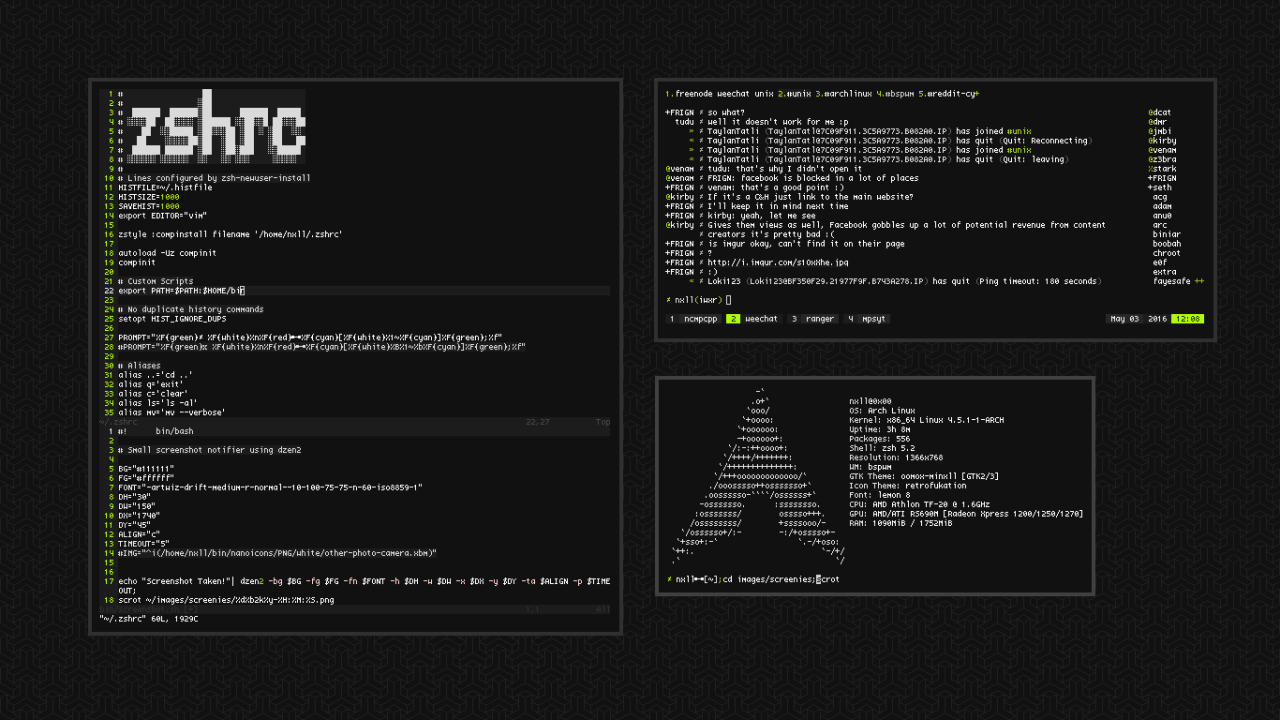
Task: Click the weechat message input line
Action: click(x=935, y=300)
